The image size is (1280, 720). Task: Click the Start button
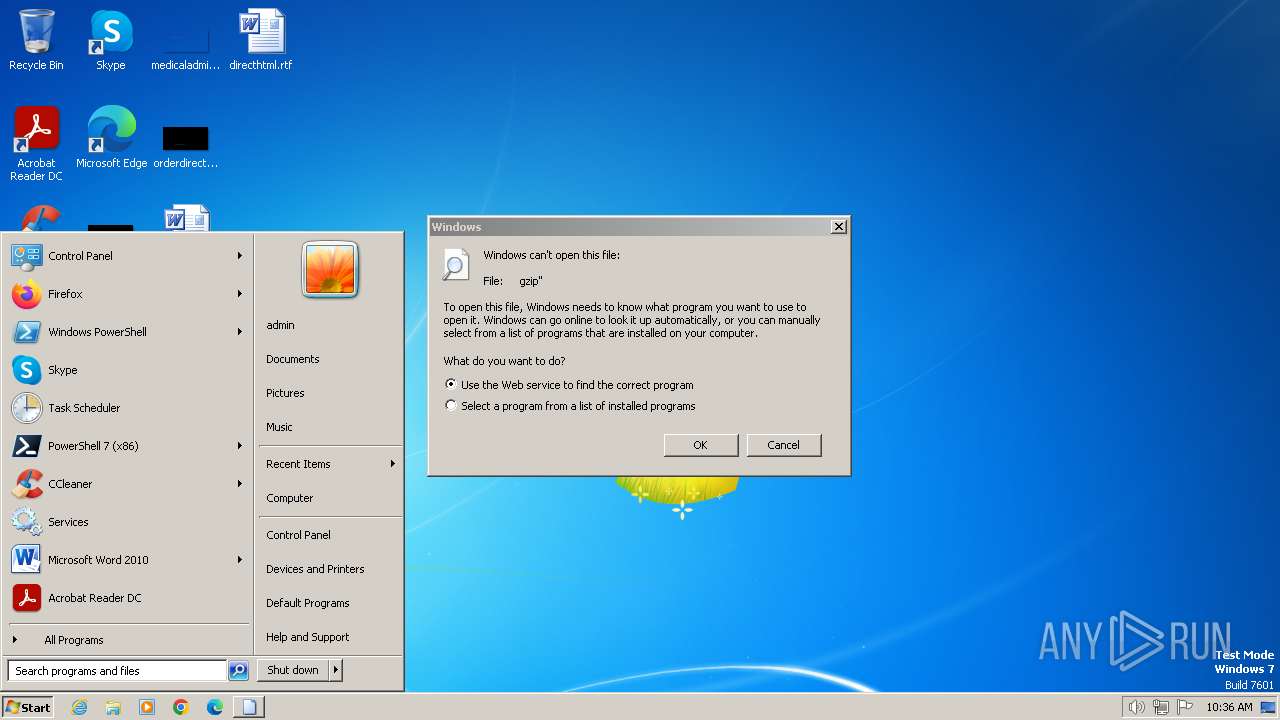[28, 707]
